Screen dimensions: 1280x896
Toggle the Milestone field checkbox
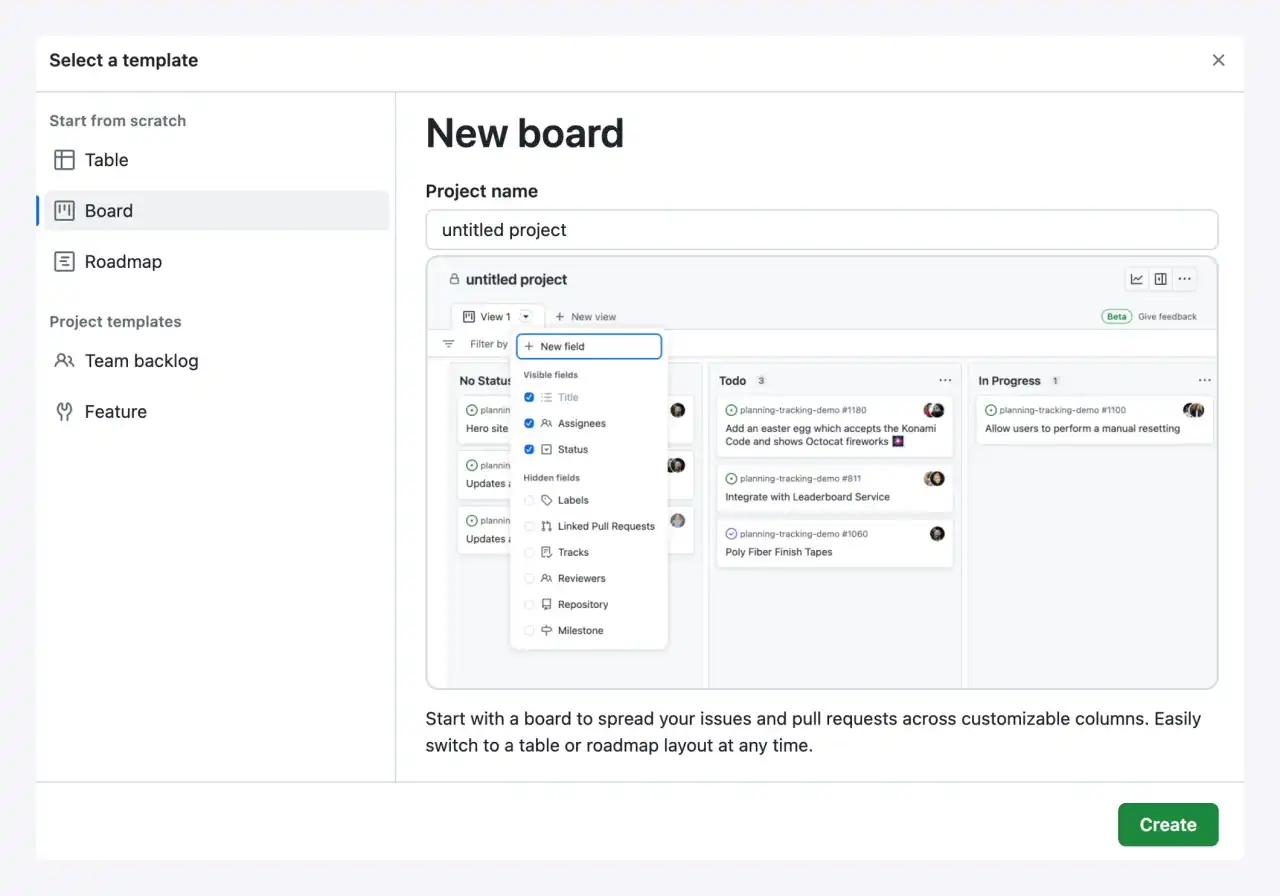(x=529, y=630)
